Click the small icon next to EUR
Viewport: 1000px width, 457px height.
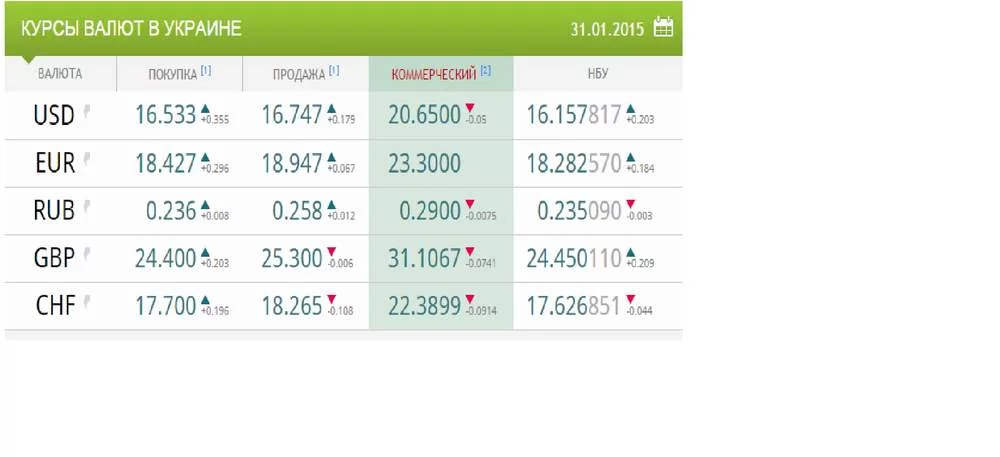pyautogui.click(x=87, y=162)
